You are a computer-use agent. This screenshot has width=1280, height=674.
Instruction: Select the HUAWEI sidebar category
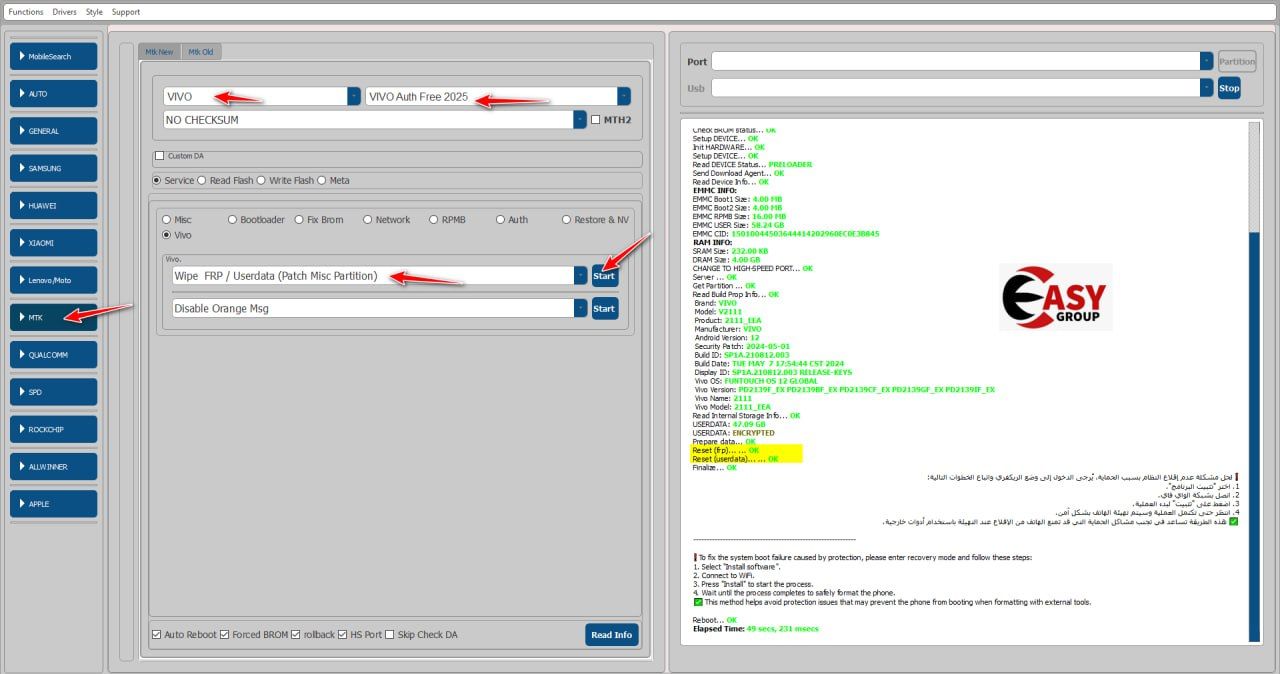point(53,206)
